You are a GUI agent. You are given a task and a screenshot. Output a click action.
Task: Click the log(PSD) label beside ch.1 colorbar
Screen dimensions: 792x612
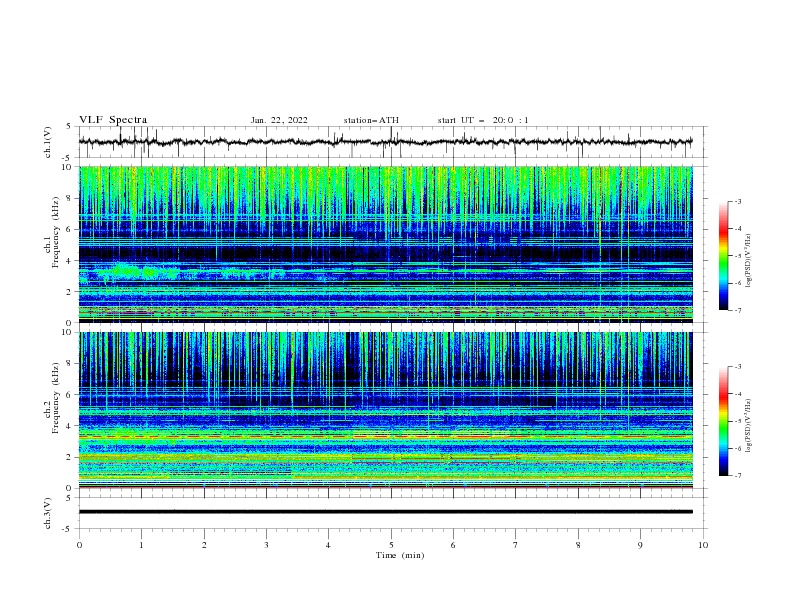(749, 261)
